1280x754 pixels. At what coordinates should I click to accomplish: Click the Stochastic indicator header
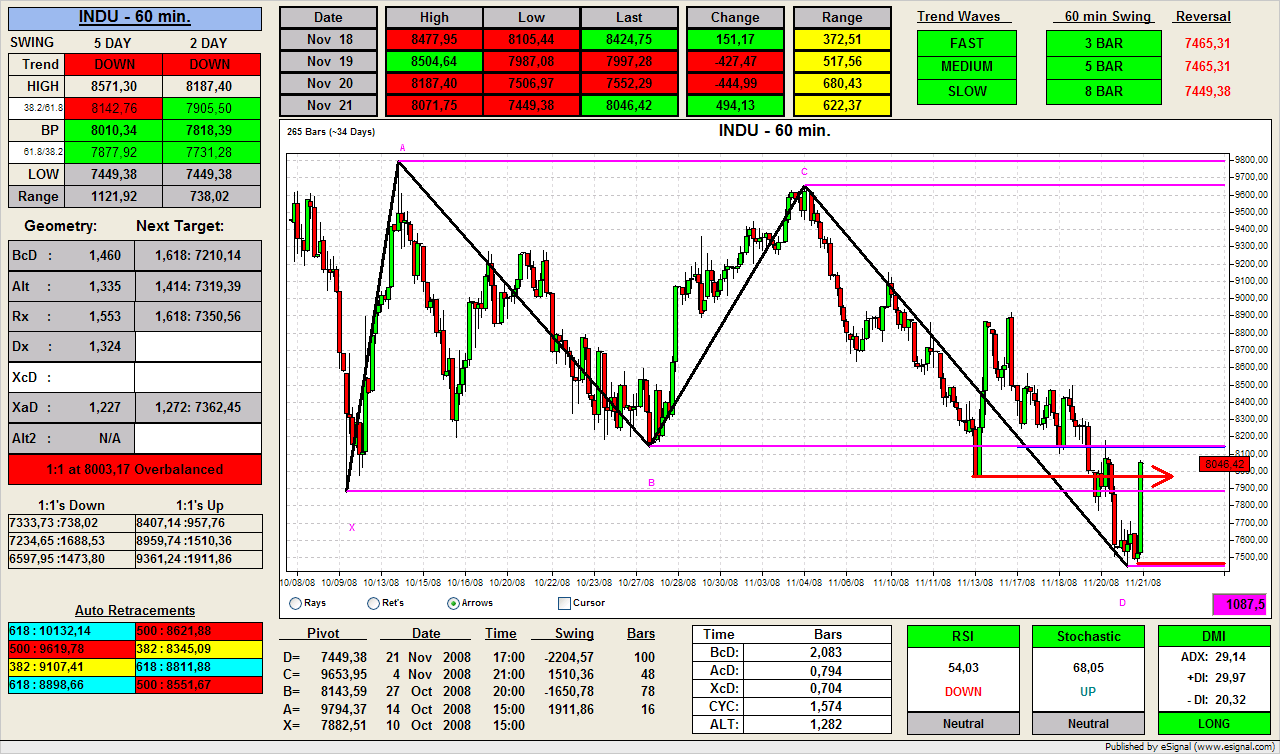[x=1088, y=636]
